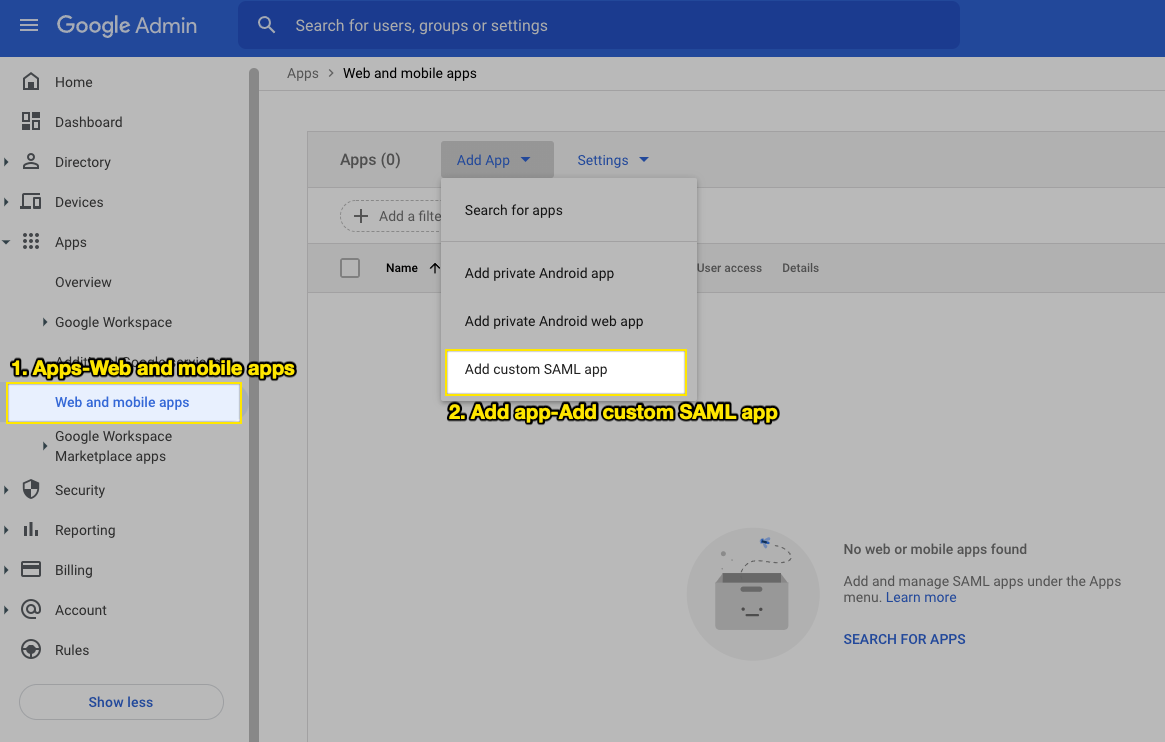
Task: Click Web and mobile apps breadcrumb text
Action: (x=409, y=74)
